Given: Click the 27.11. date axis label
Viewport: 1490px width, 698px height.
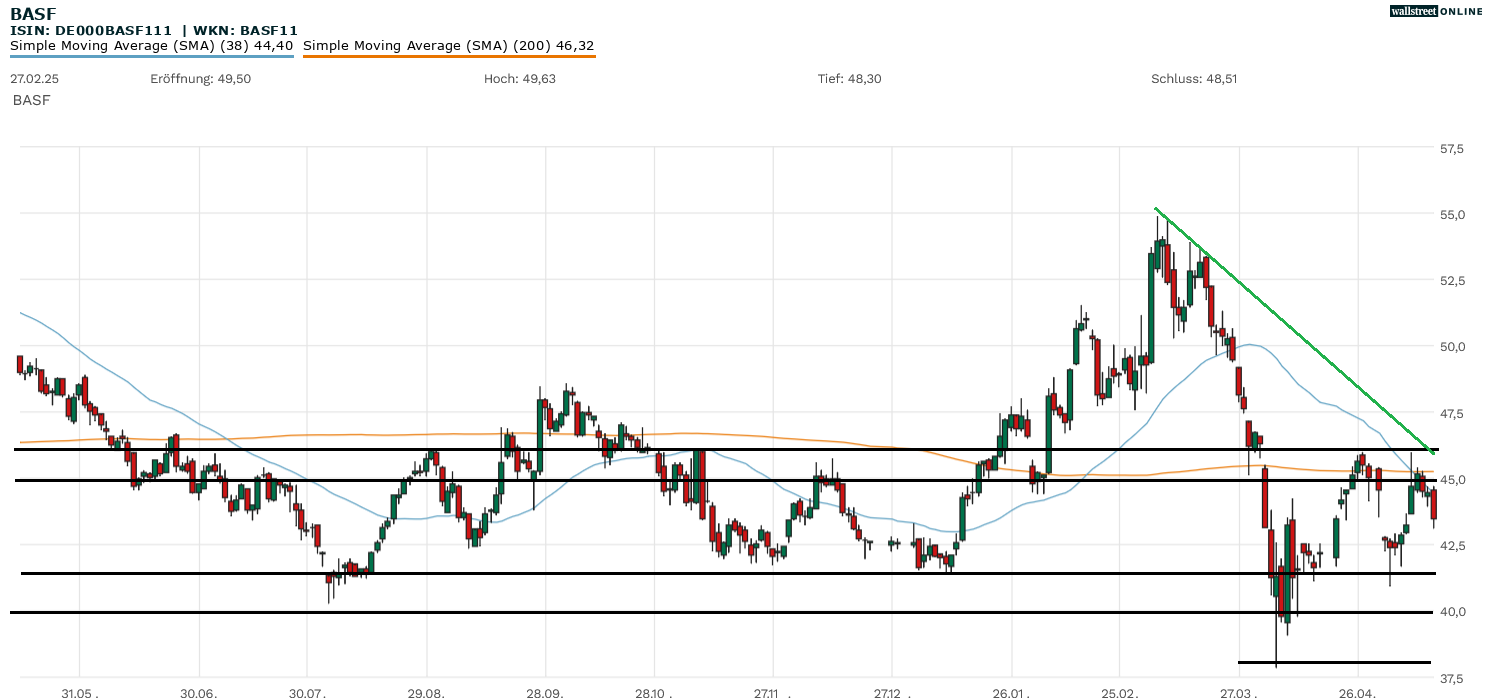Looking at the screenshot, I should coord(772,692).
